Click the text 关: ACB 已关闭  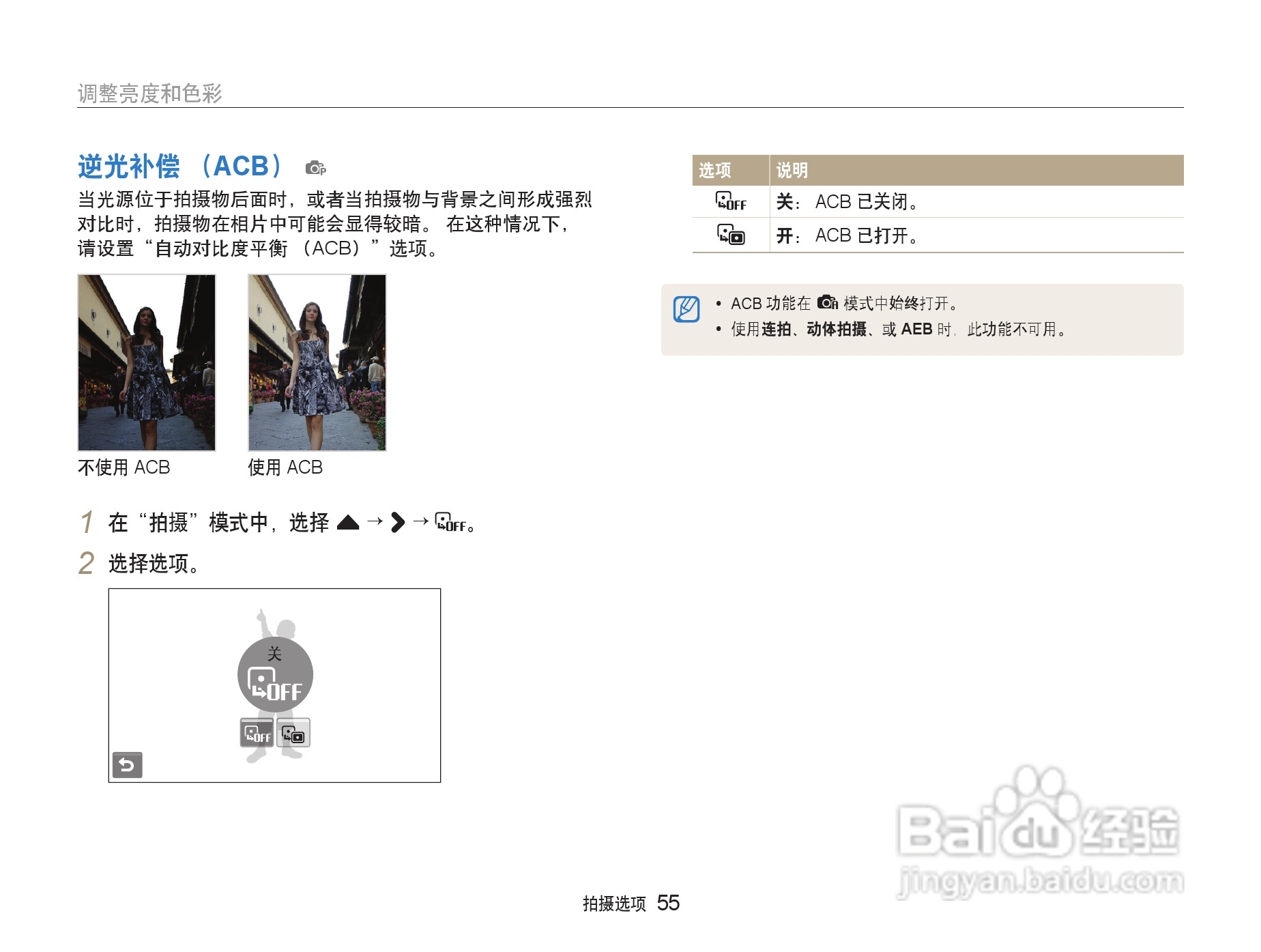pyautogui.click(x=847, y=202)
